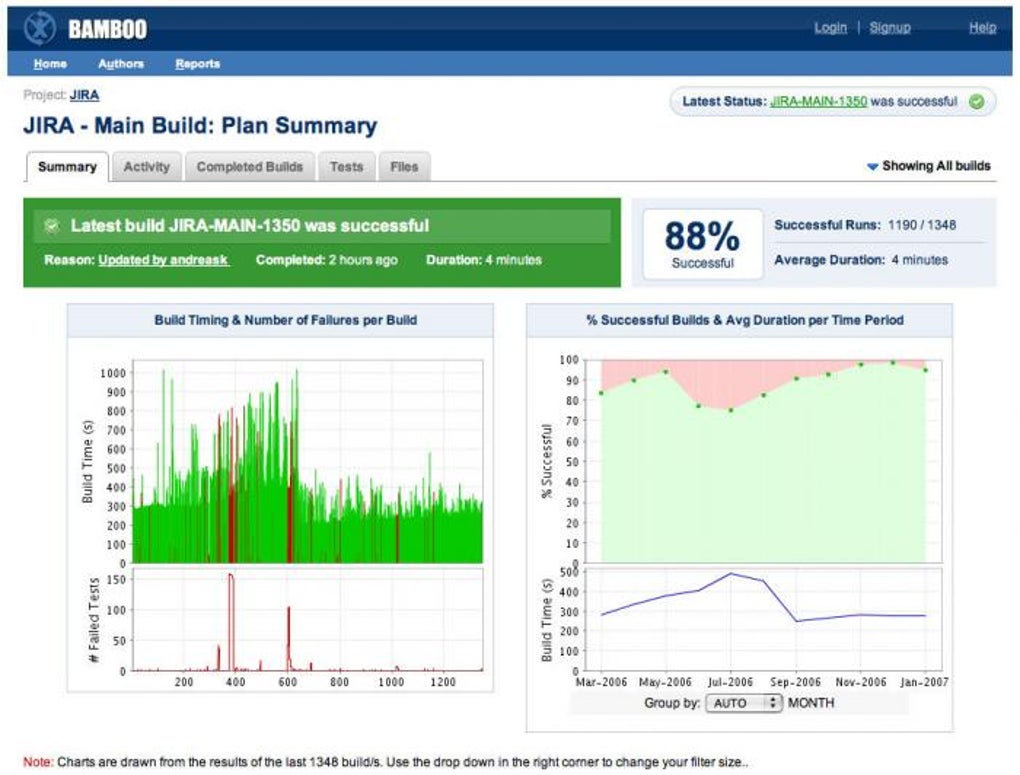Click the green success checkmark in Latest Status
1020x775 pixels.
pos(976,102)
